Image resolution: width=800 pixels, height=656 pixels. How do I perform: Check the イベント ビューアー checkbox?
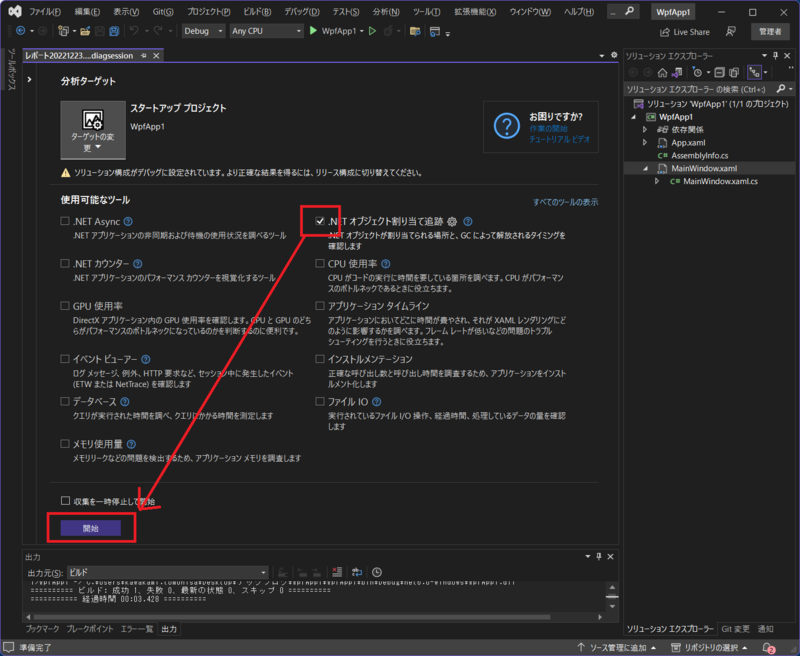[65, 359]
